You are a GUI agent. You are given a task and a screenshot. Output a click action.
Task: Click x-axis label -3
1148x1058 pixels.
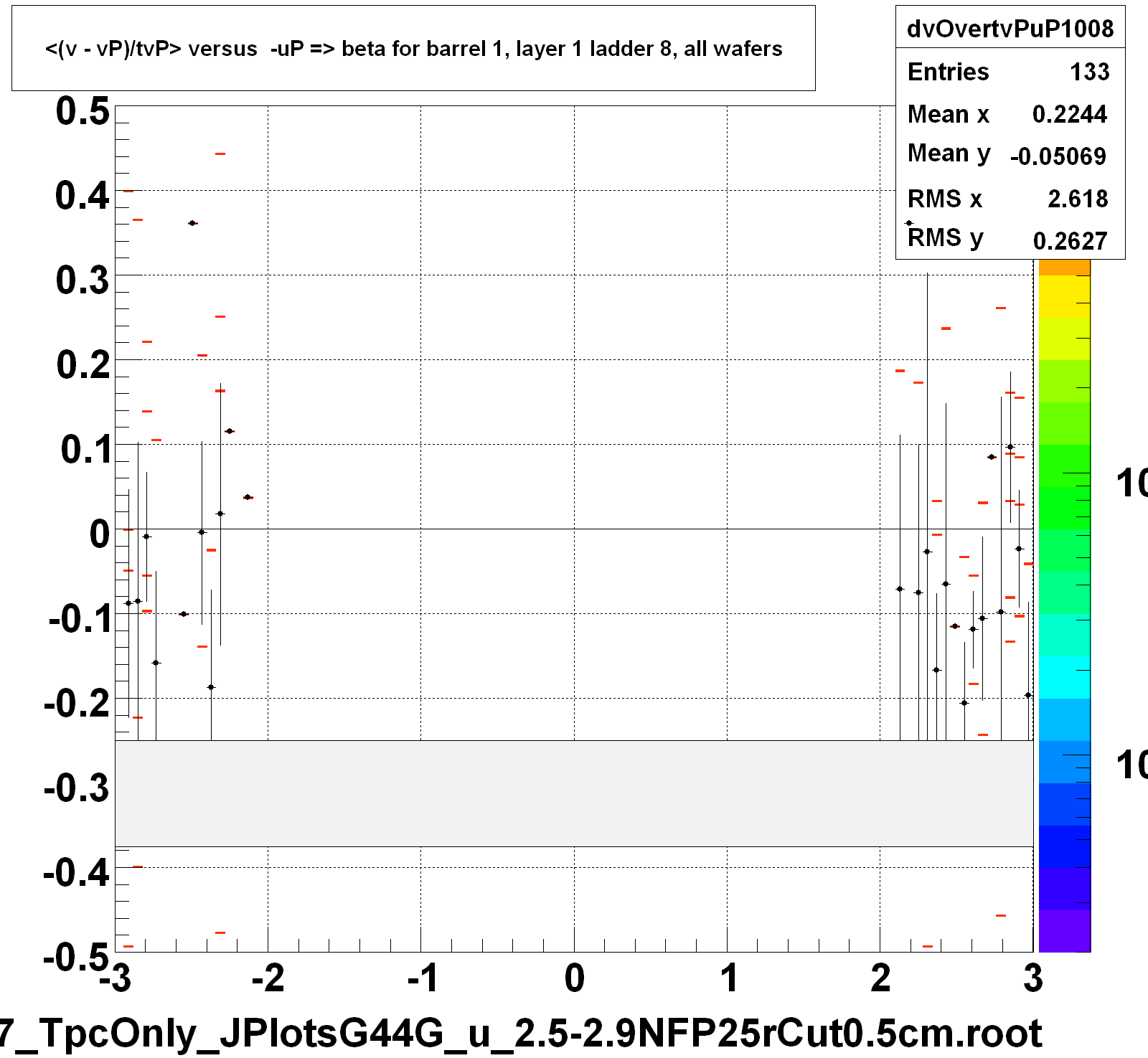point(116,978)
